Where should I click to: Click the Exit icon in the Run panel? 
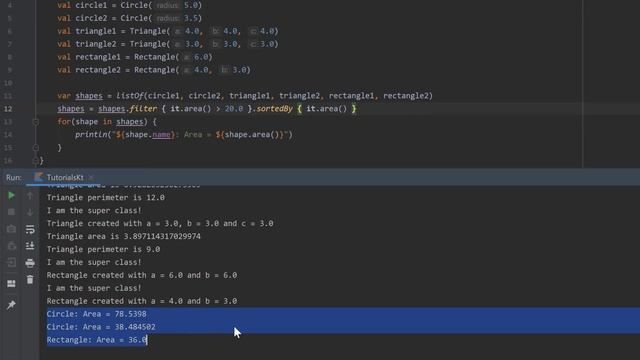(x=11, y=262)
